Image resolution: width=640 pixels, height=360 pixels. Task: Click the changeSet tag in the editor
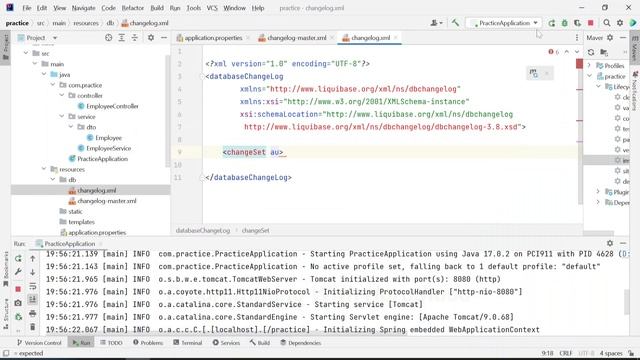point(244,152)
